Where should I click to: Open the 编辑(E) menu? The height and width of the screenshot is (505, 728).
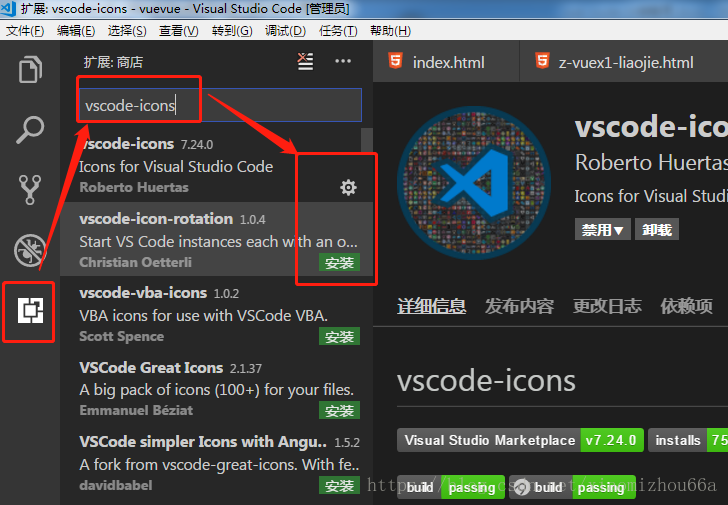pos(76,31)
